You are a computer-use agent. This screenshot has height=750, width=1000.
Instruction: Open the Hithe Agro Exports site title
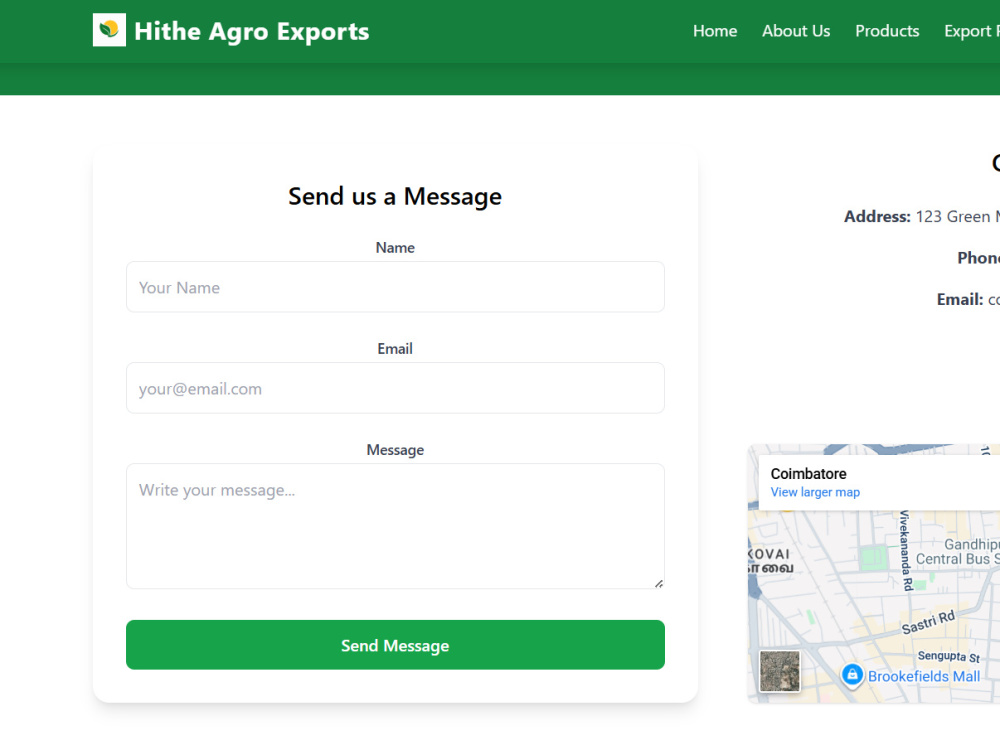pyautogui.click(x=252, y=31)
